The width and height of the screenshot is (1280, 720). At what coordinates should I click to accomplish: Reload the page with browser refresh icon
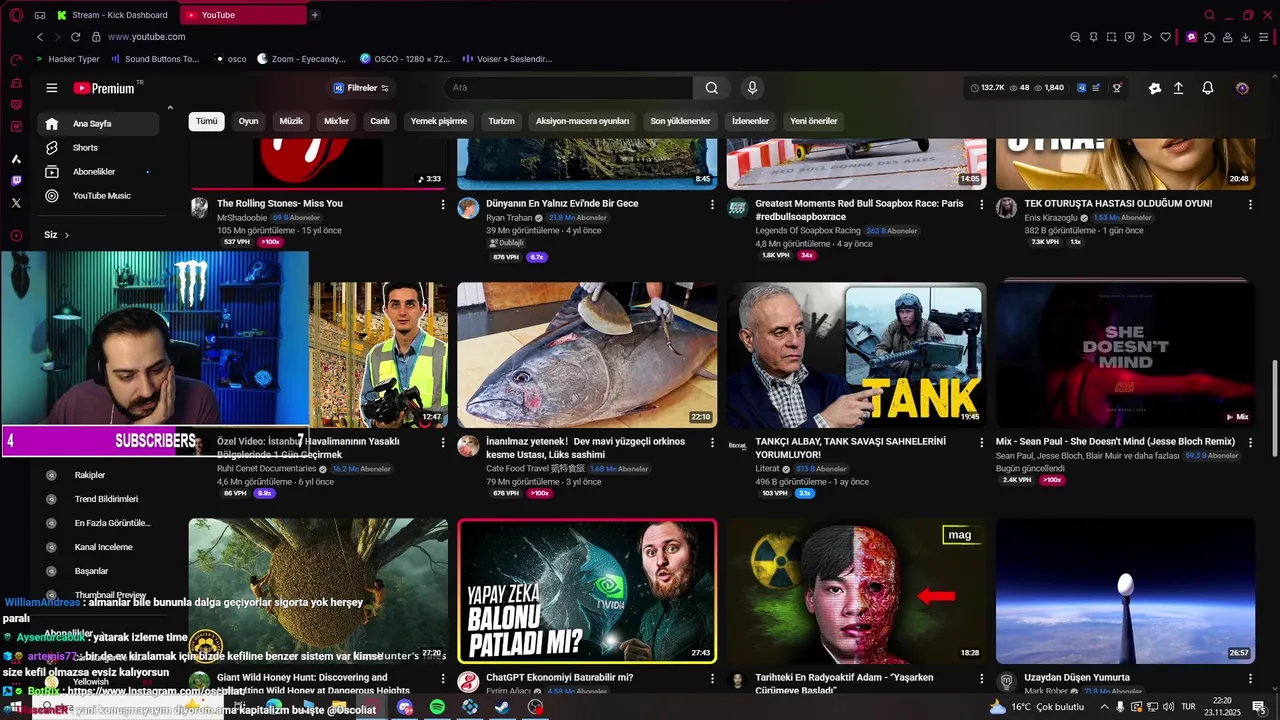pos(75,37)
